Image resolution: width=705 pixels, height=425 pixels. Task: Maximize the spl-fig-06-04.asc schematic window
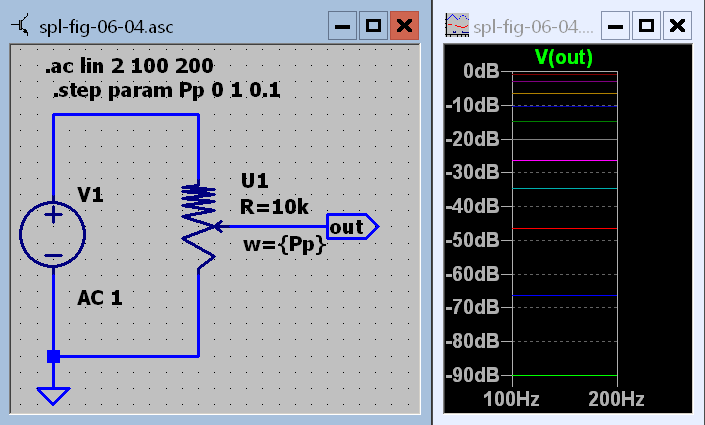(x=374, y=26)
